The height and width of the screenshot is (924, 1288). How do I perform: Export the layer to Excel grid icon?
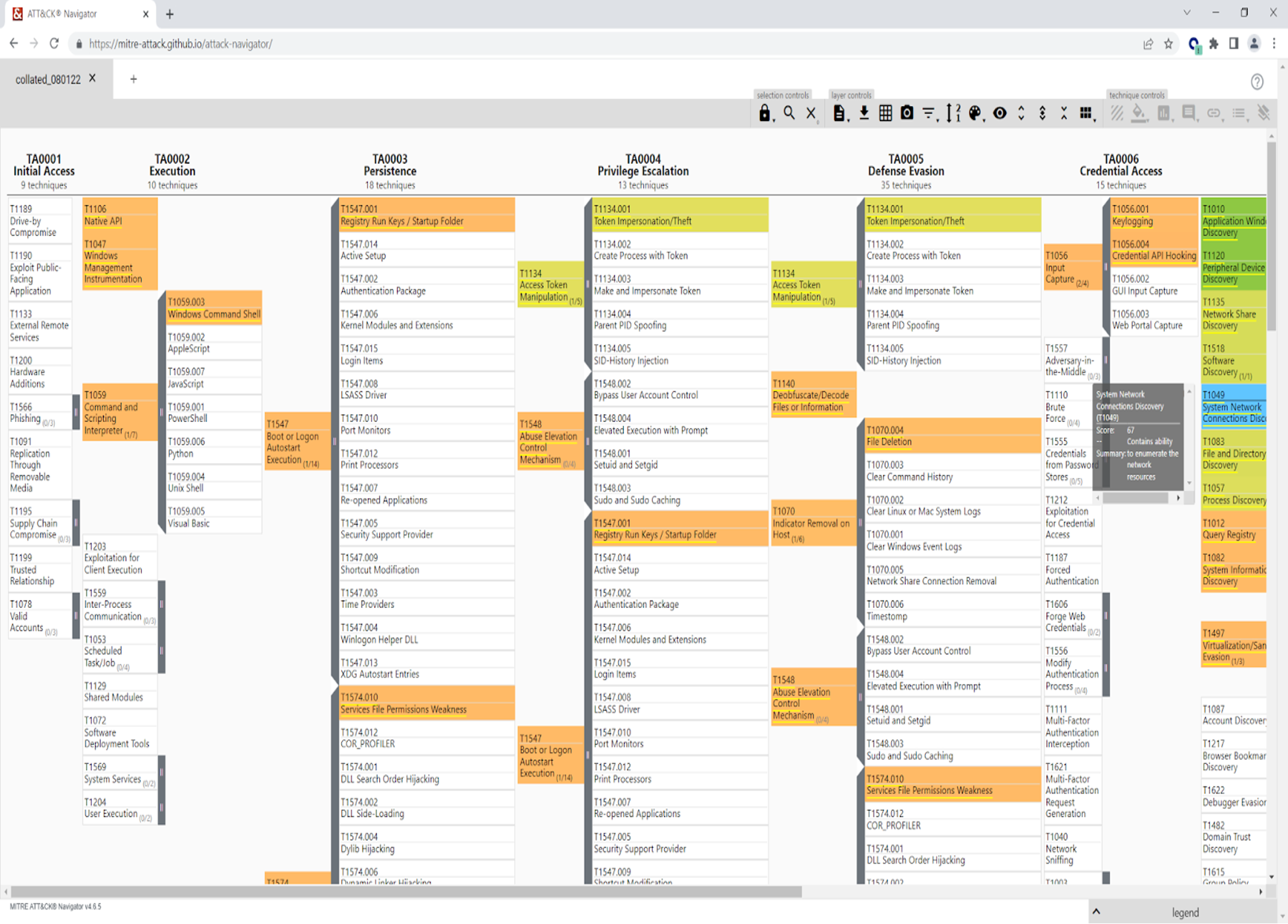click(x=885, y=113)
